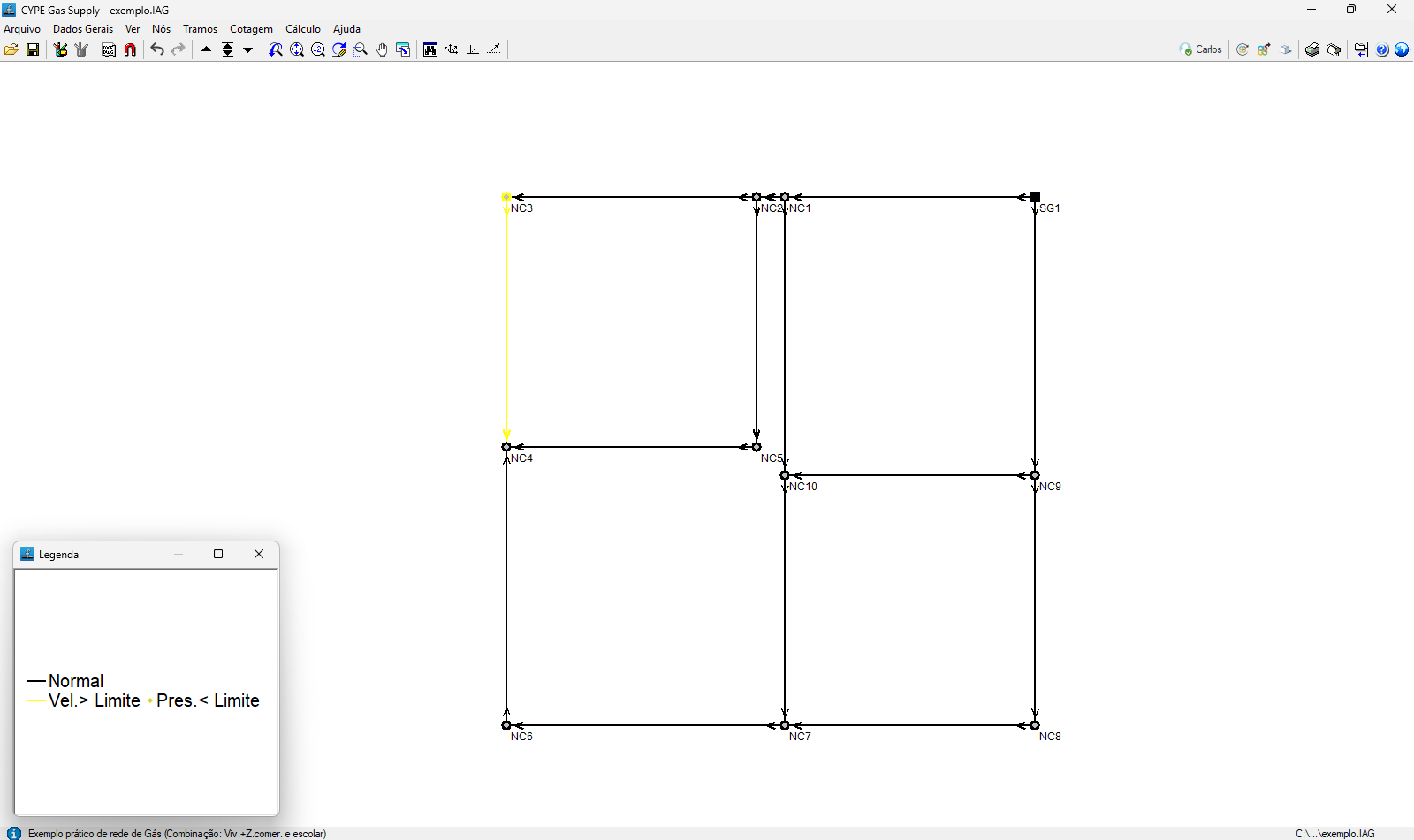The image size is (1414, 840).
Task: Open a file with the folder icon
Action: (x=11, y=49)
